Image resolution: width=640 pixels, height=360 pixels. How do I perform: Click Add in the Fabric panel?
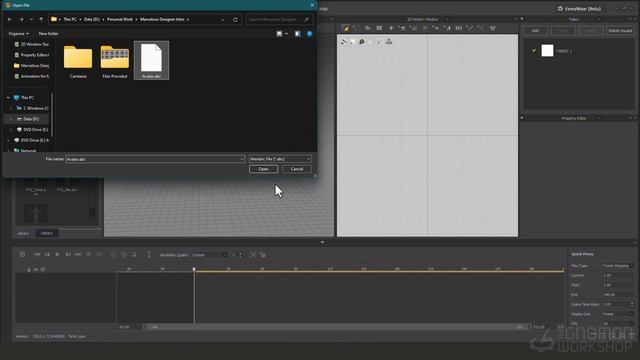pyautogui.click(x=535, y=31)
